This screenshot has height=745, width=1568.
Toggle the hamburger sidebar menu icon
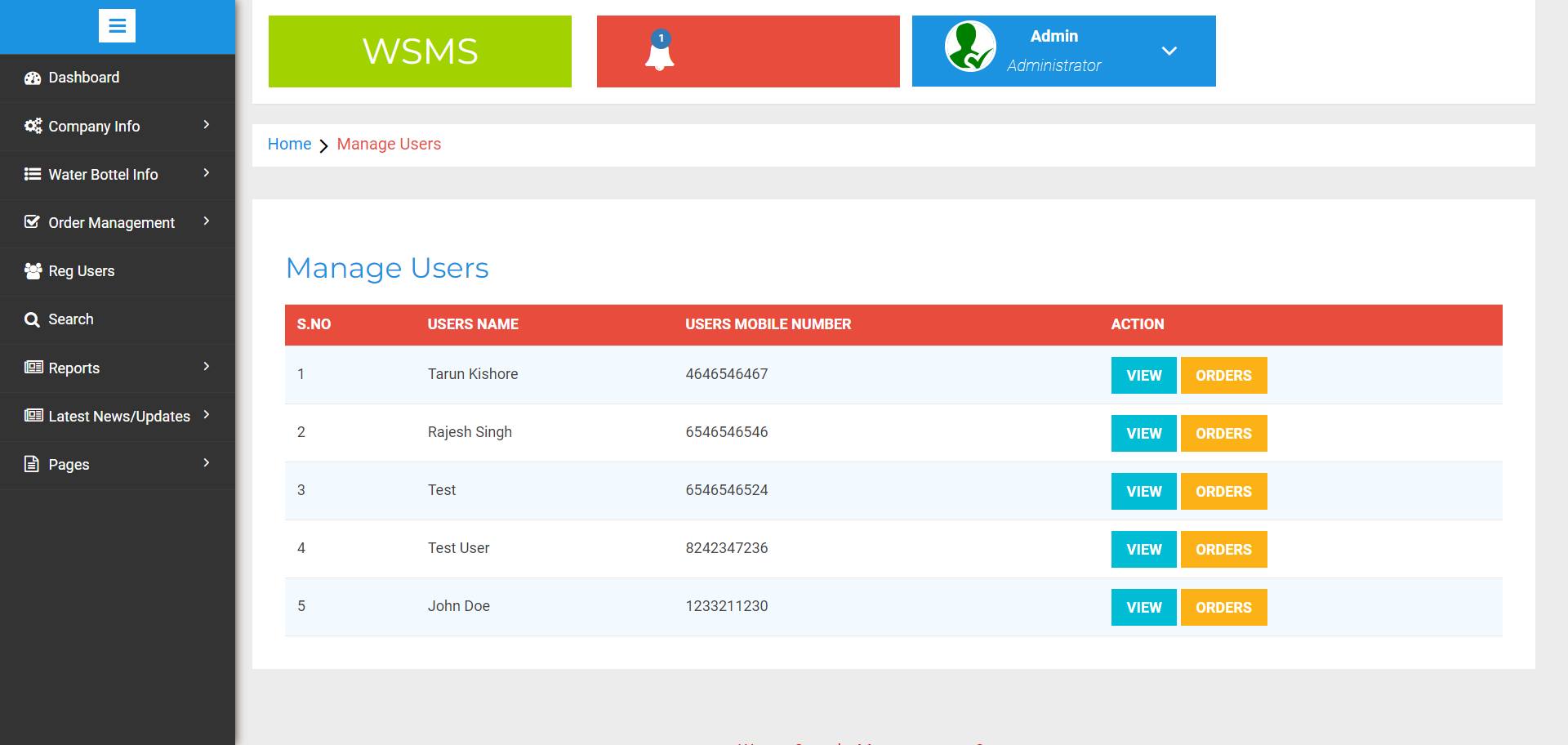click(x=117, y=26)
